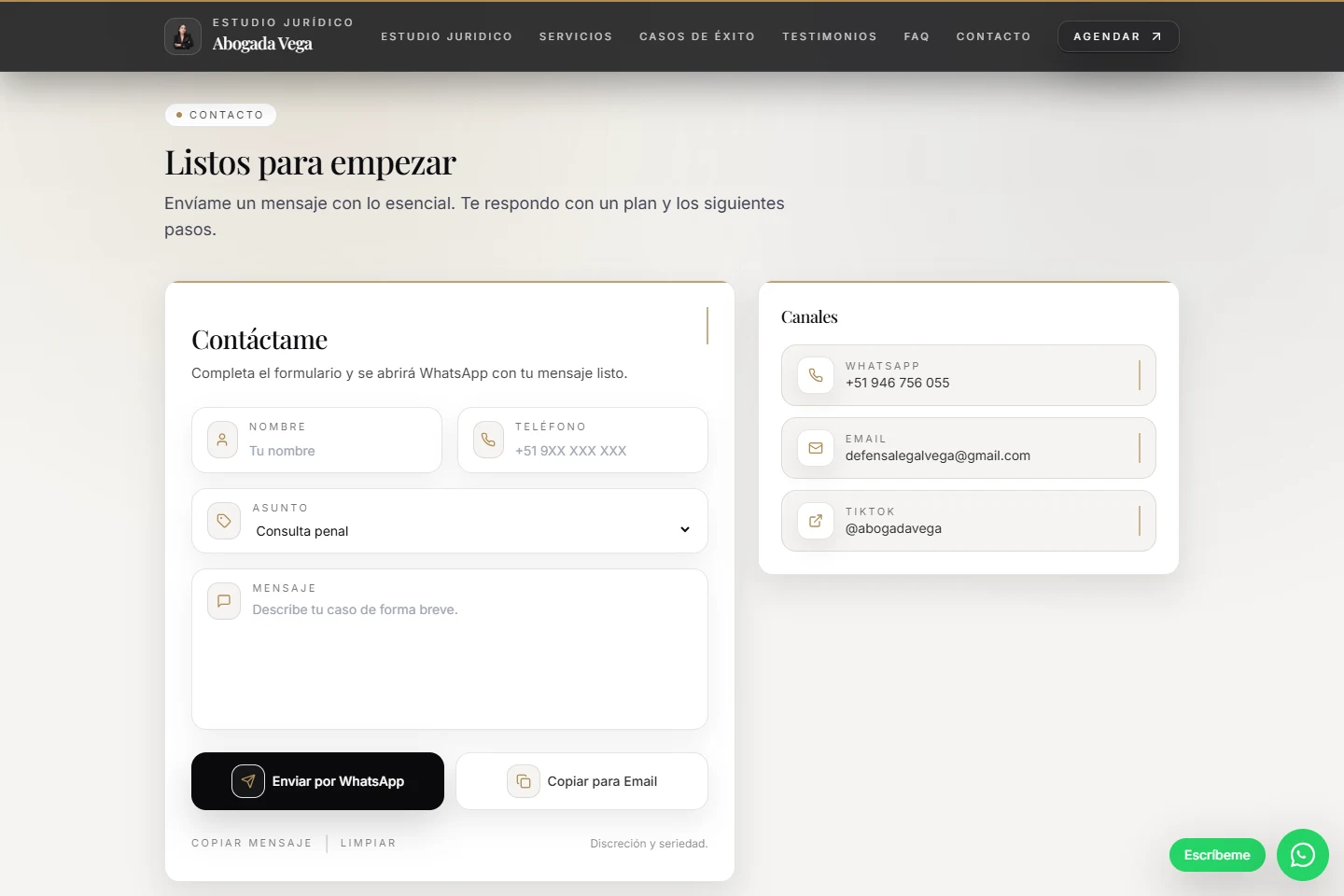Screen dimensions: 1344x896
Task: Click the Discreción y seriedad text
Action: click(649, 844)
